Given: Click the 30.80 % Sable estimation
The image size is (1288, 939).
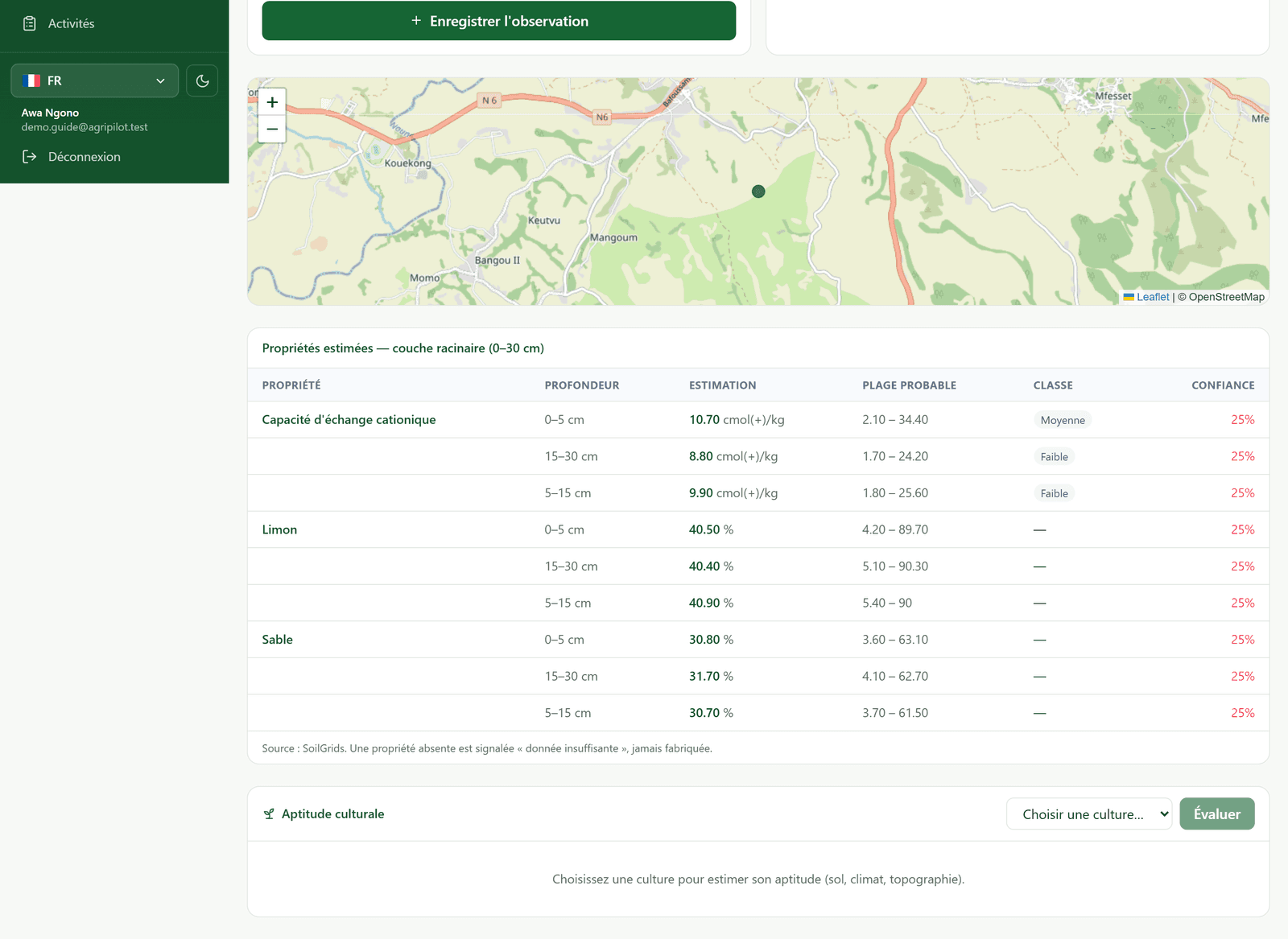Looking at the screenshot, I should (x=711, y=640).
